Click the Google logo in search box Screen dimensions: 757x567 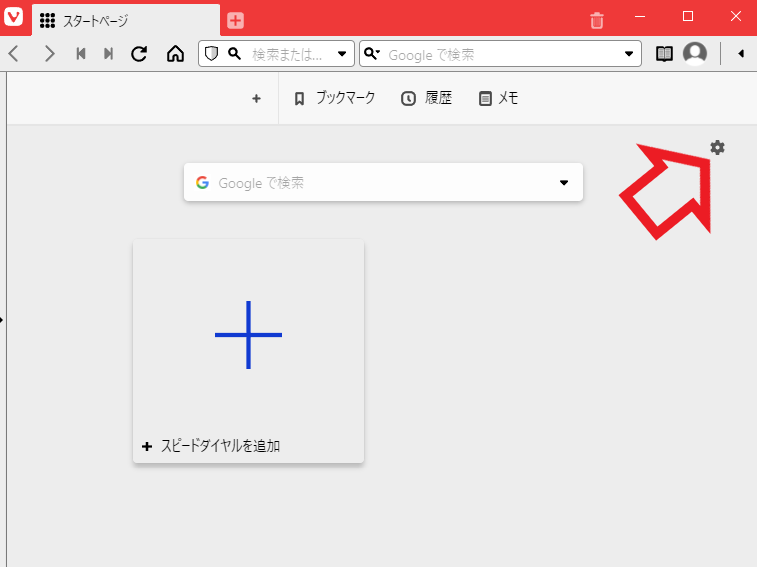(x=202, y=183)
